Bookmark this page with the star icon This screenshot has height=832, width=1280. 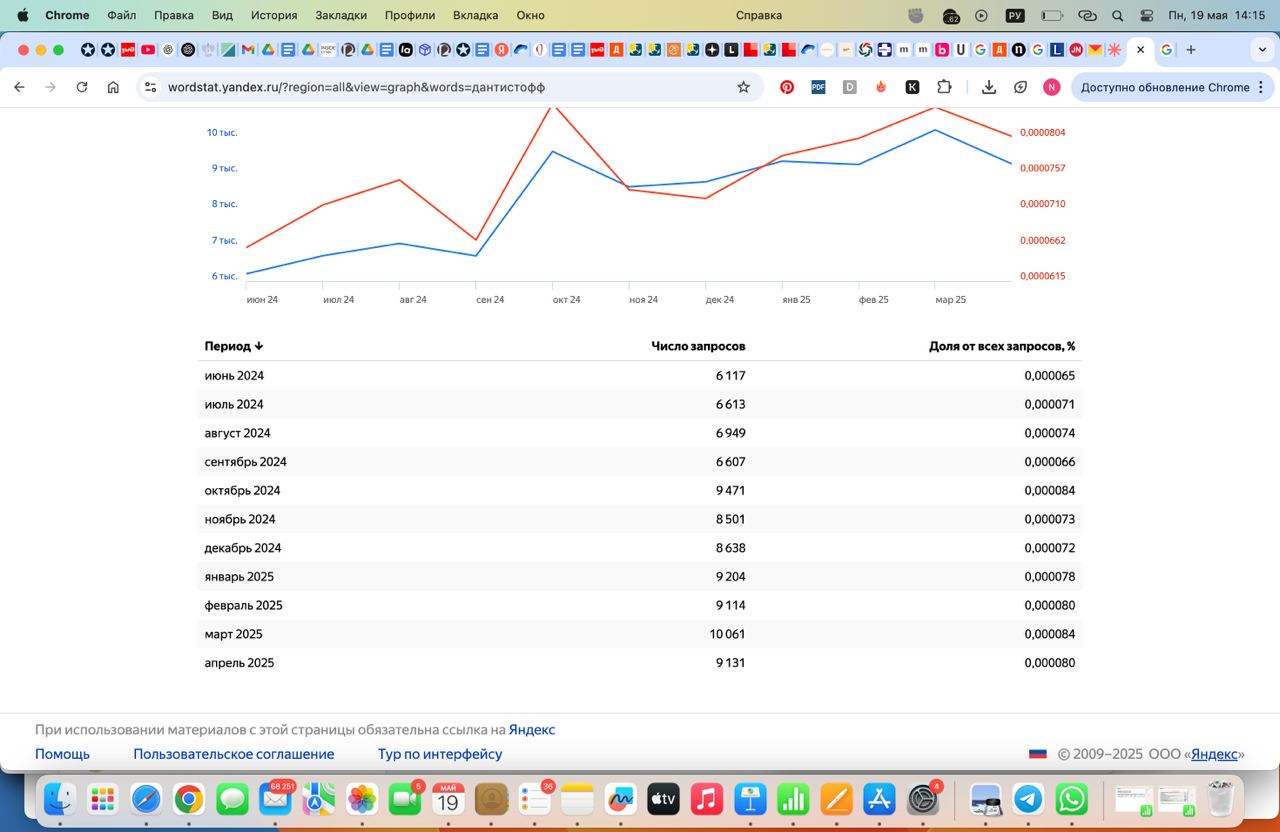[x=743, y=87]
